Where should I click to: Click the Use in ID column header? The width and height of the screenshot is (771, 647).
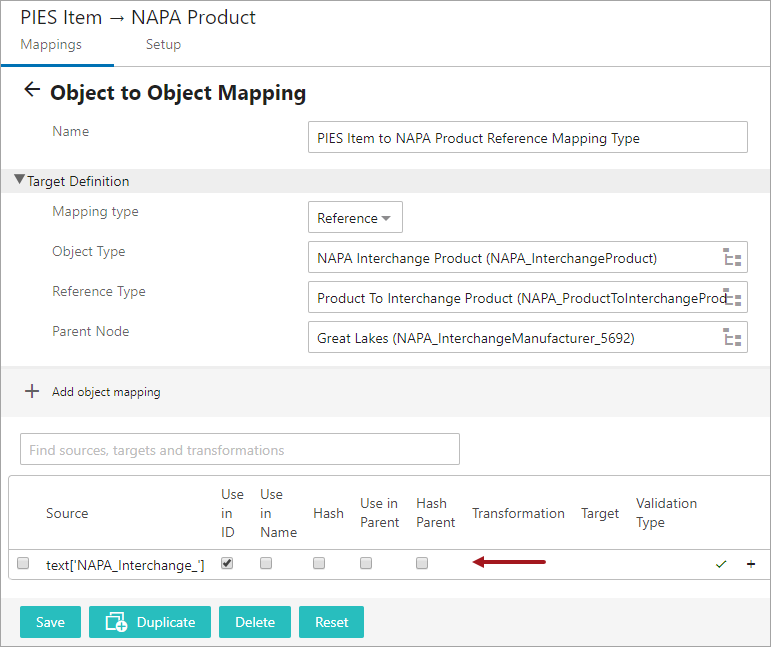pos(232,513)
